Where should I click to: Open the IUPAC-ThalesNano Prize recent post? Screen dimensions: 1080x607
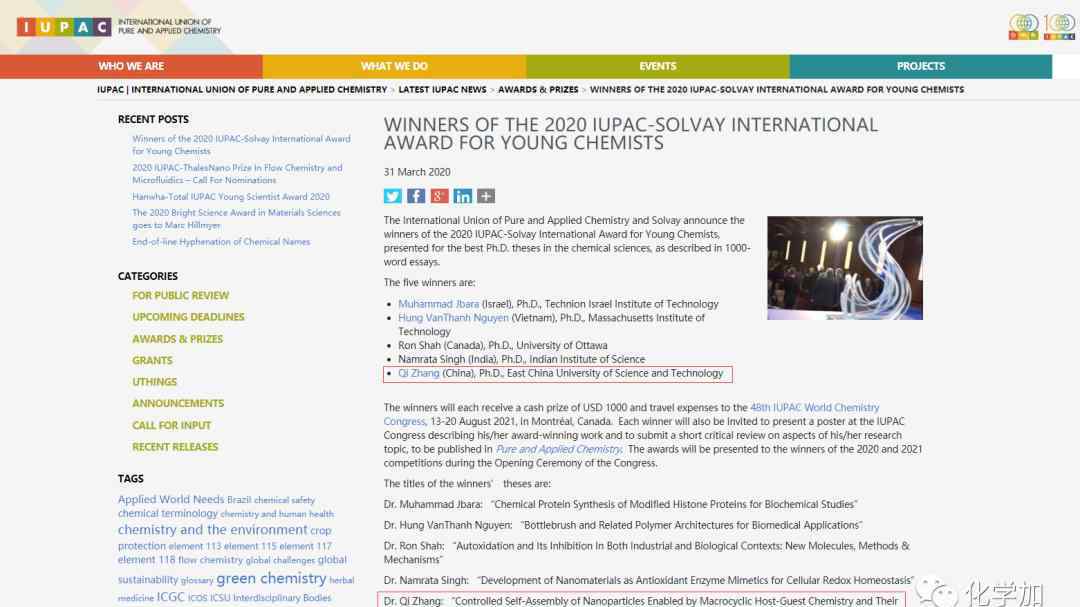pos(237,174)
